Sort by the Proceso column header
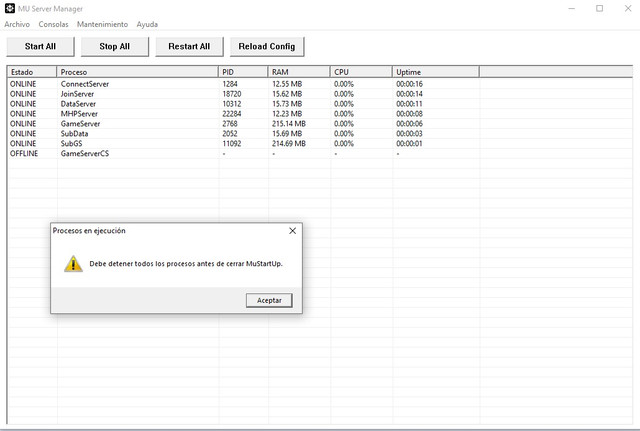This screenshot has height=431, width=640. (x=137, y=72)
